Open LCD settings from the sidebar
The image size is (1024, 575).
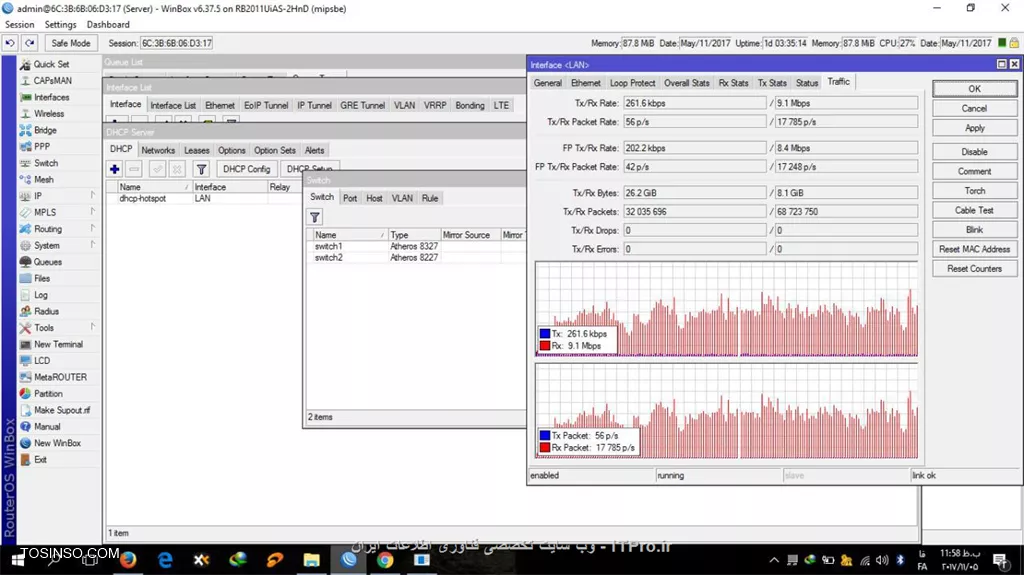(42, 361)
